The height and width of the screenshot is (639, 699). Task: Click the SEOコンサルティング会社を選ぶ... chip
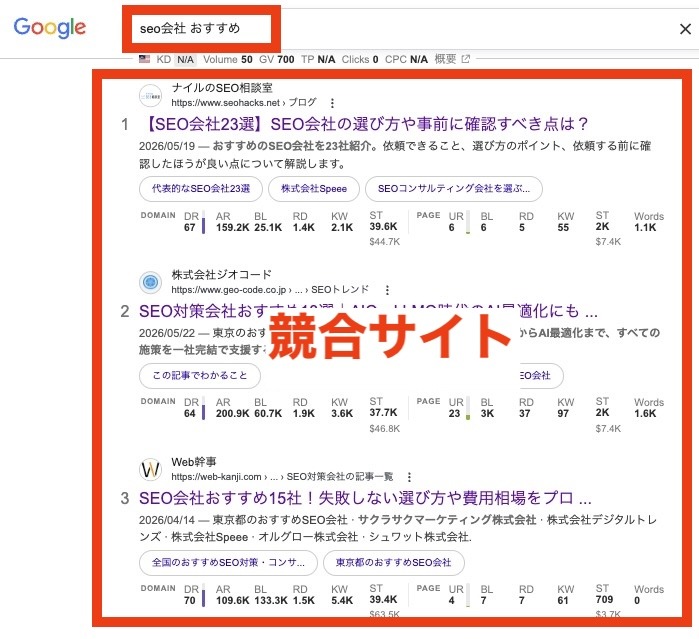(x=454, y=189)
